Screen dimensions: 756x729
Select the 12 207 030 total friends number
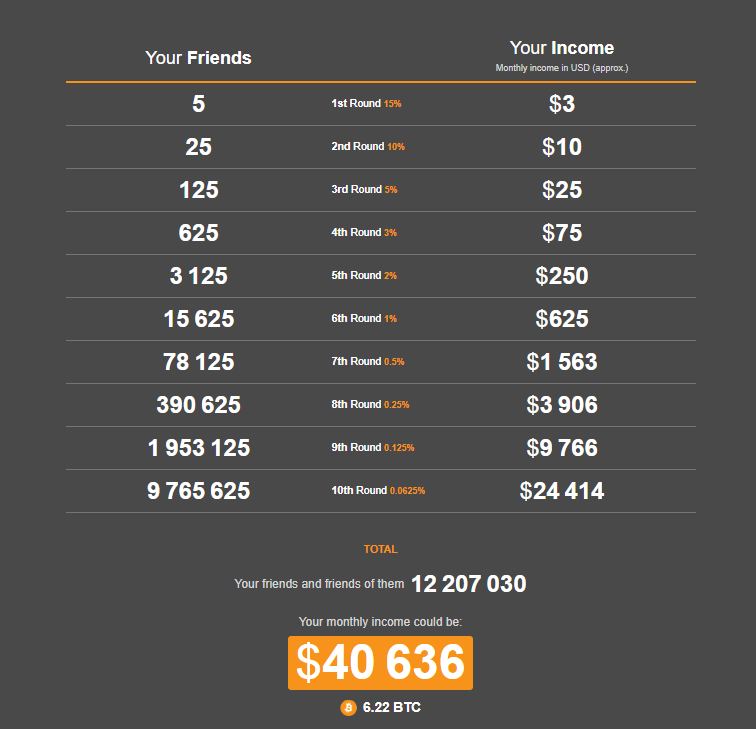(468, 584)
